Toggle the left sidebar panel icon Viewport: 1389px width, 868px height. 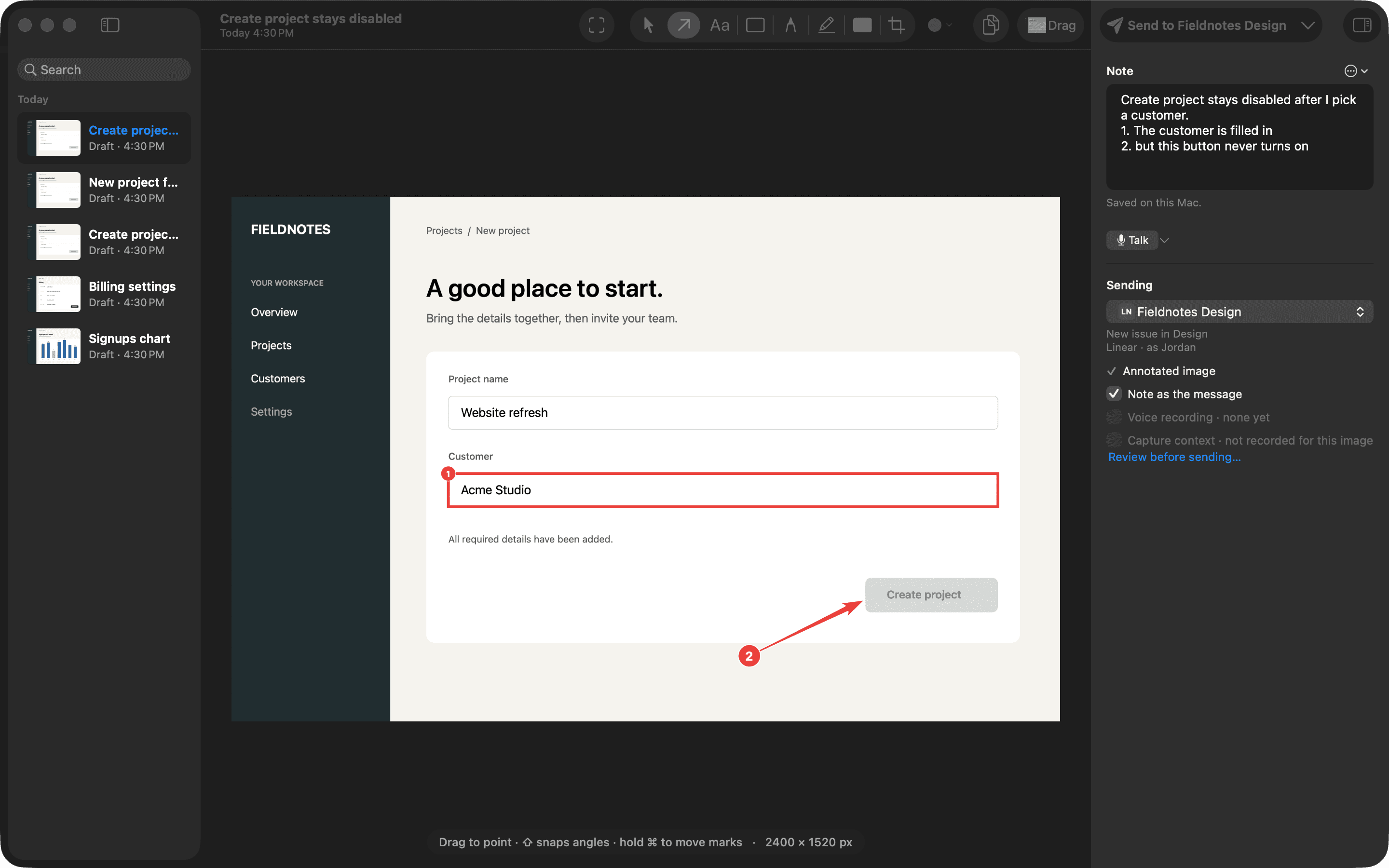tap(109, 25)
